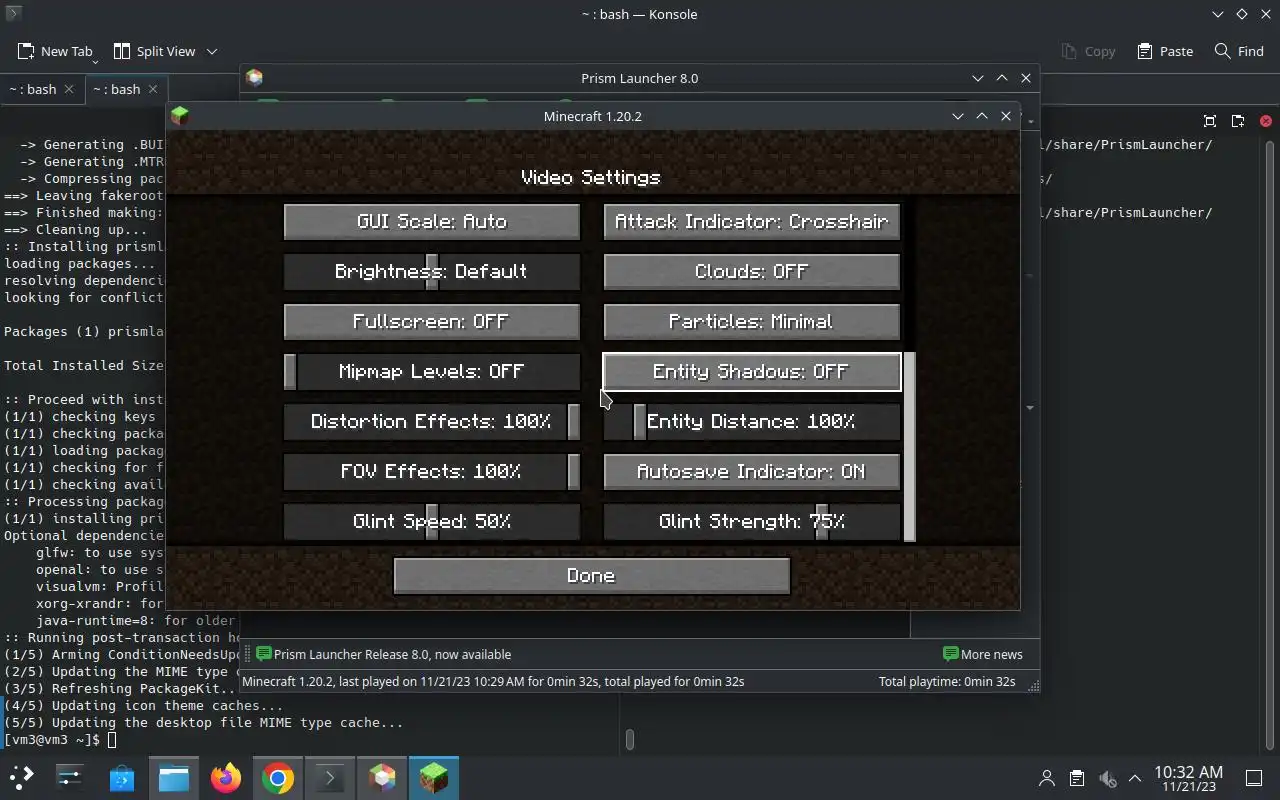Cycle Attack Indicator: Crosshair option

(x=752, y=221)
